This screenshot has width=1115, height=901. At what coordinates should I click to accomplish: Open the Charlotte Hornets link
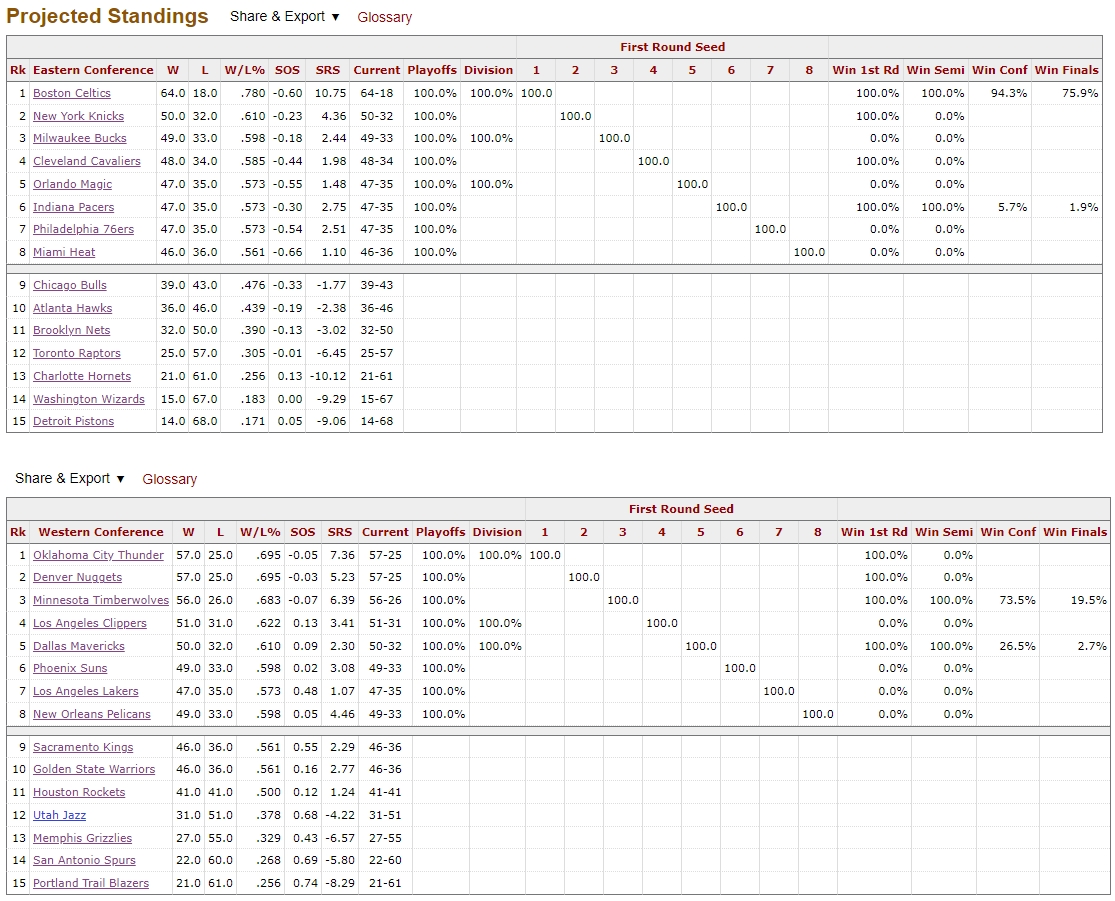[82, 376]
